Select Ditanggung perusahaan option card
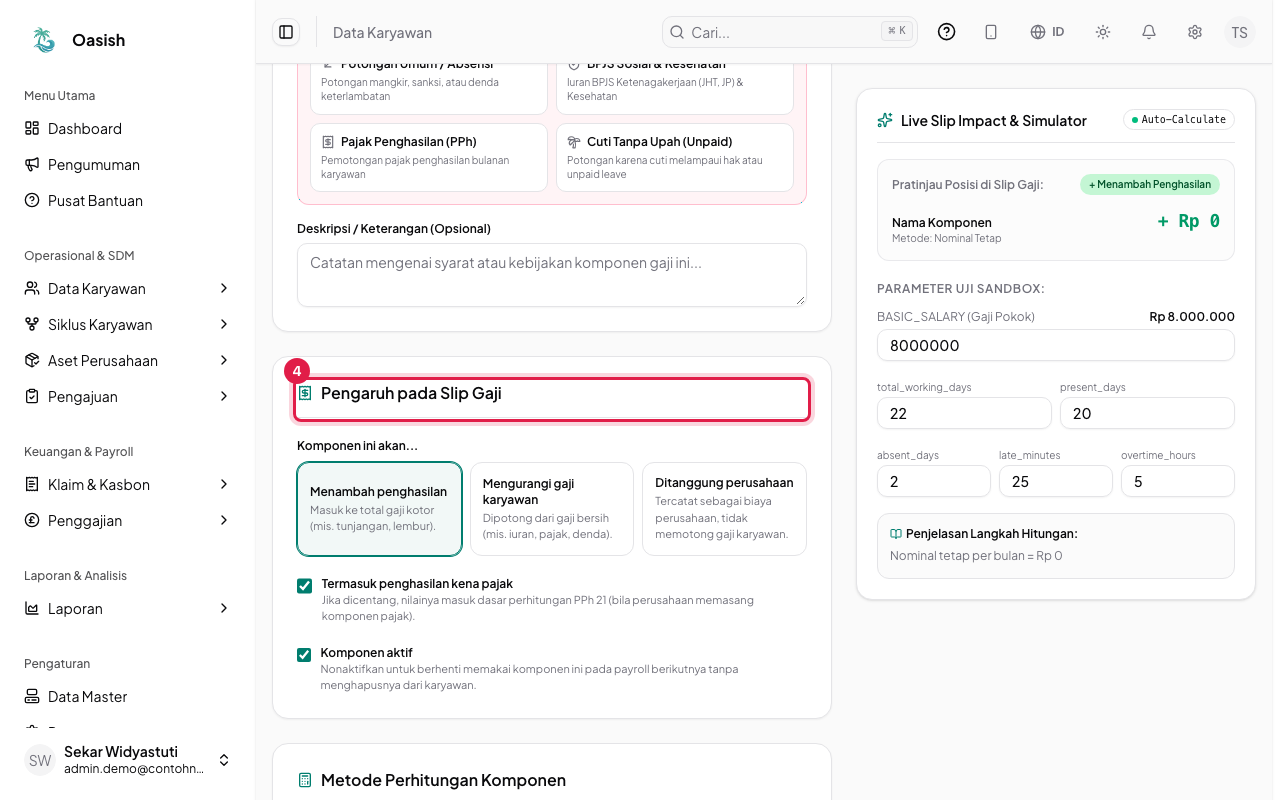The width and height of the screenshot is (1280, 800). tap(724, 509)
